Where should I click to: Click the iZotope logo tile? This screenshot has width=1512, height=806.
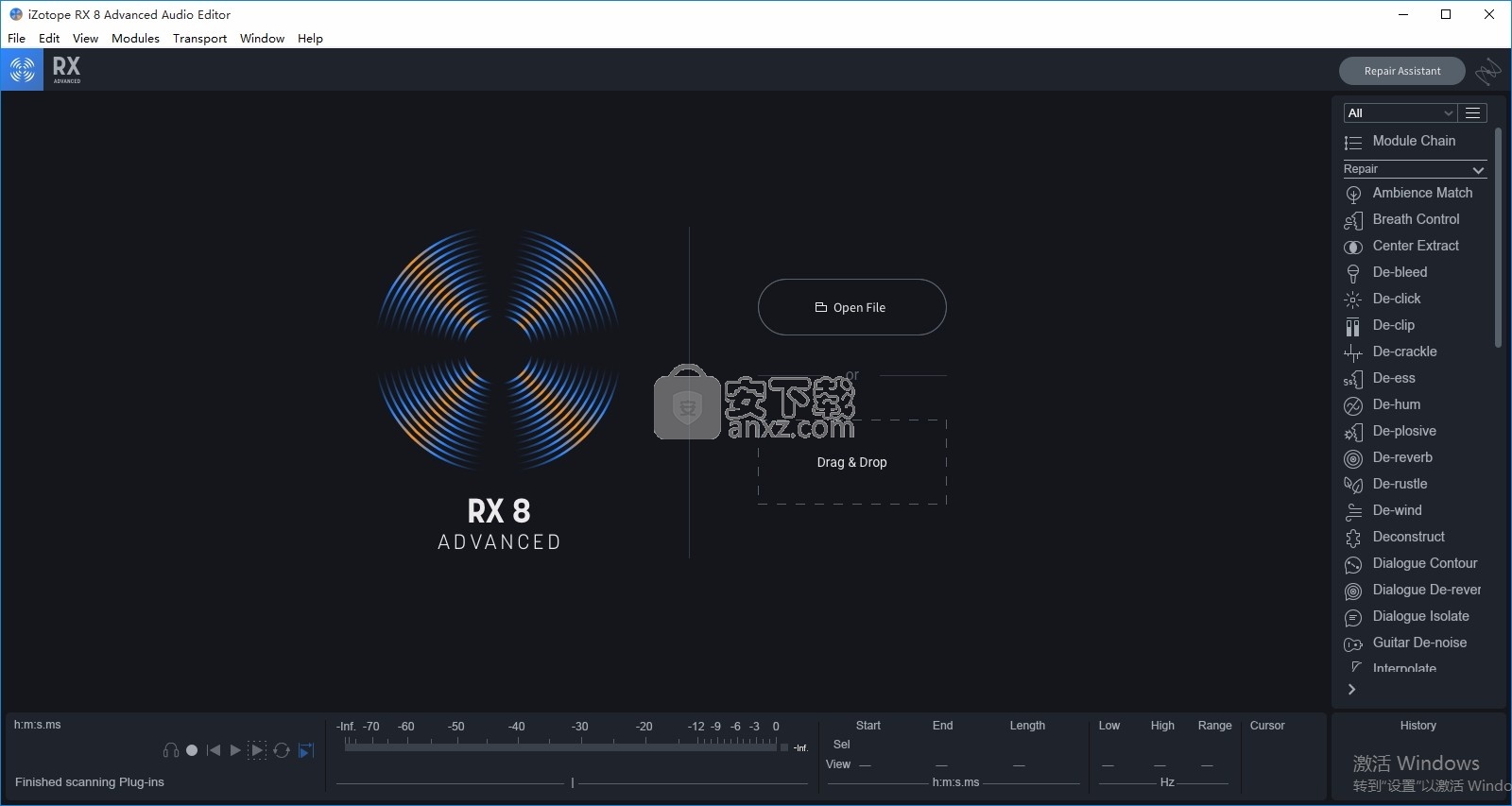click(x=22, y=70)
